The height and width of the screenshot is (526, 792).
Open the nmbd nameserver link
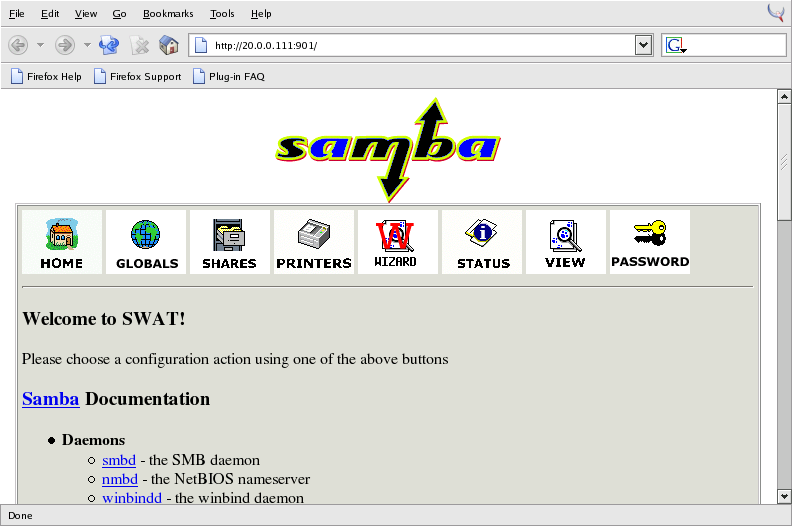(120, 479)
